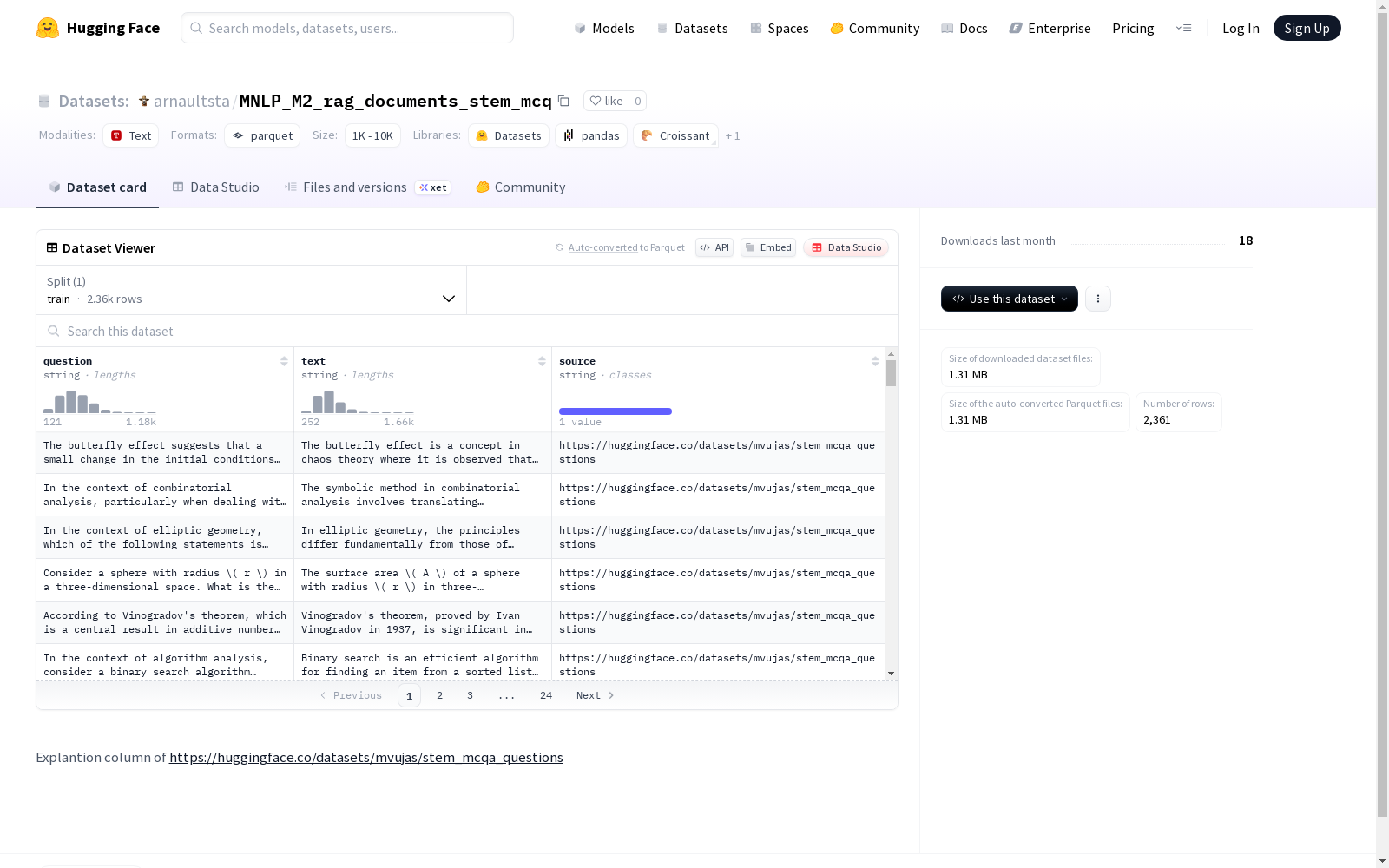Select the butterfly effect question cell
The image size is (1389, 868).
[x=165, y=452]
